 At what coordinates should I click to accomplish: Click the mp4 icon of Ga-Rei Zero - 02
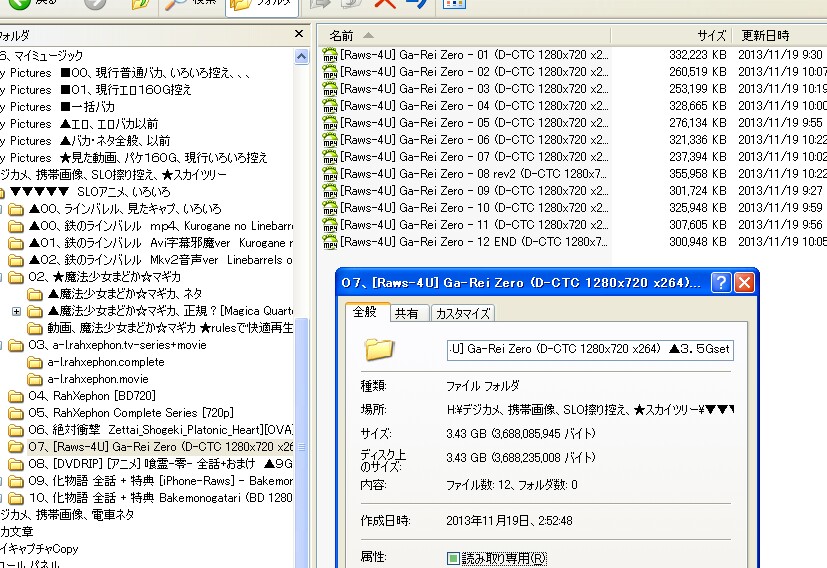(330, 72)
